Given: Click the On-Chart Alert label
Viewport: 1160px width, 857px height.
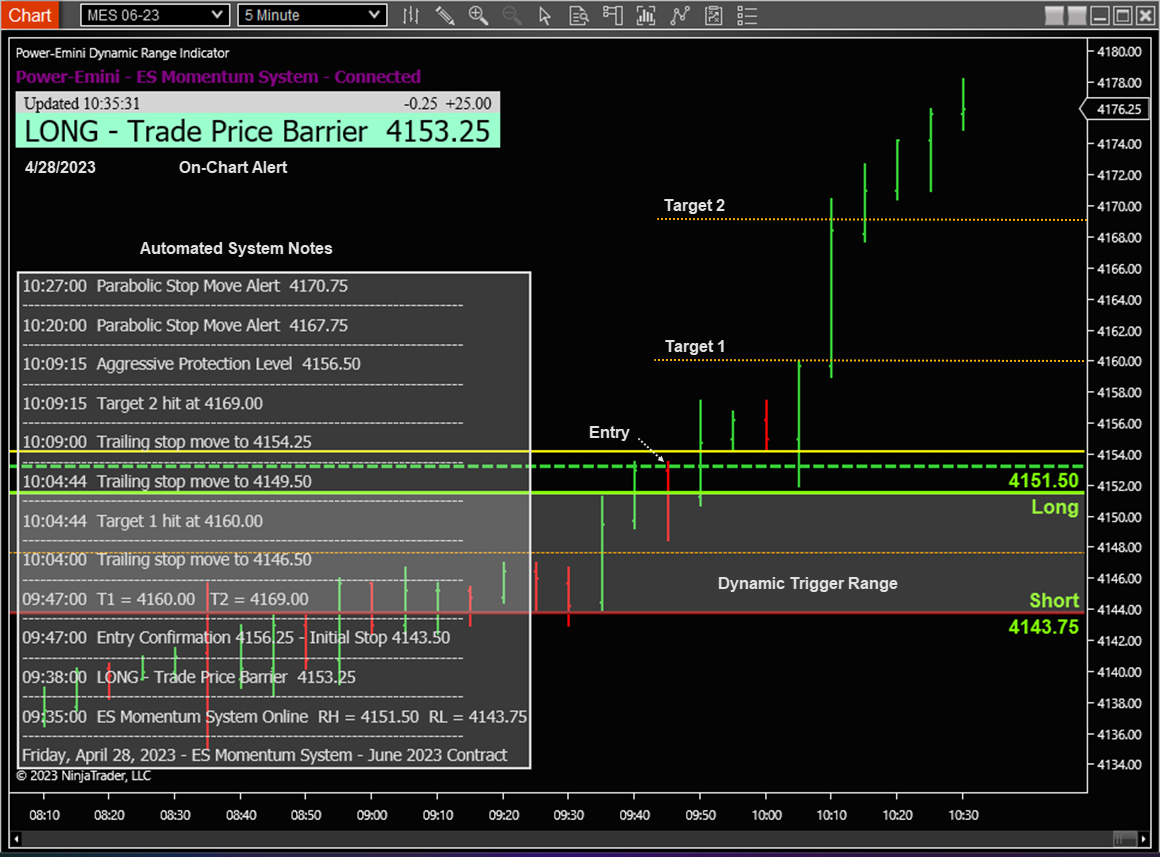Looking at the screenshot, I should (232, 167).
